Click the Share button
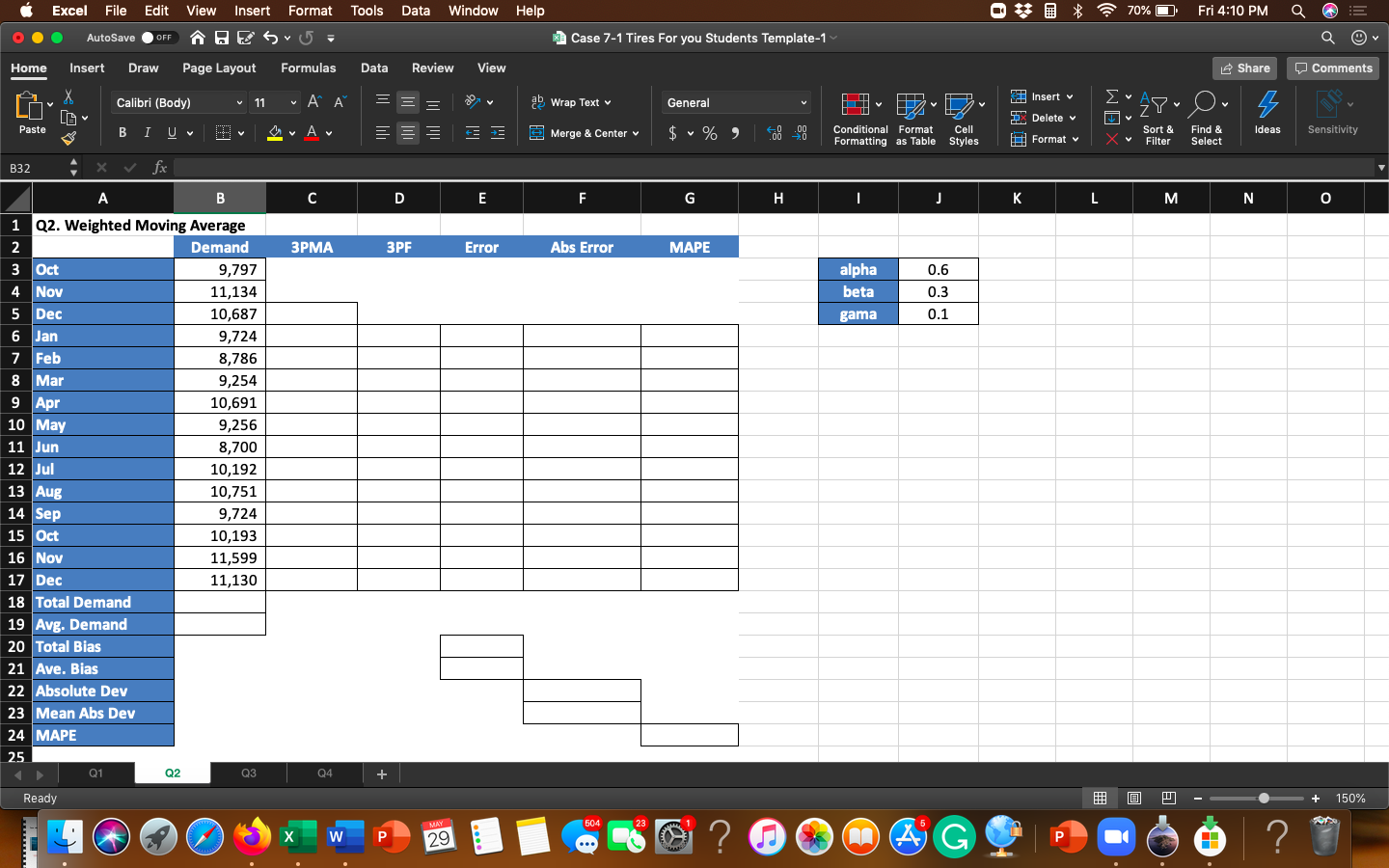 [1244, 68]
